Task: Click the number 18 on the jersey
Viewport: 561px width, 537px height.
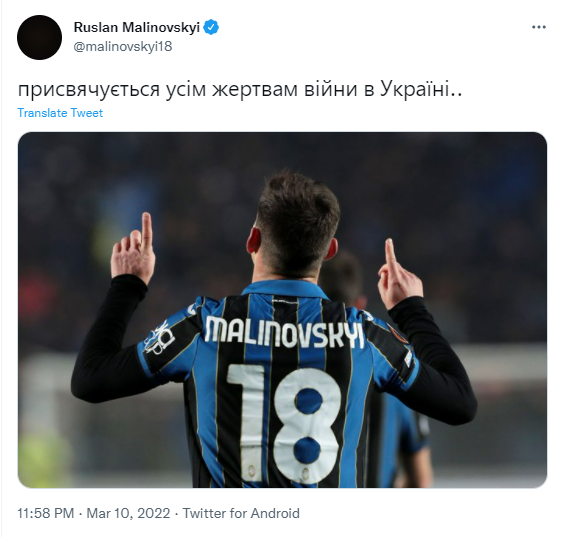Action: point(284,424)
